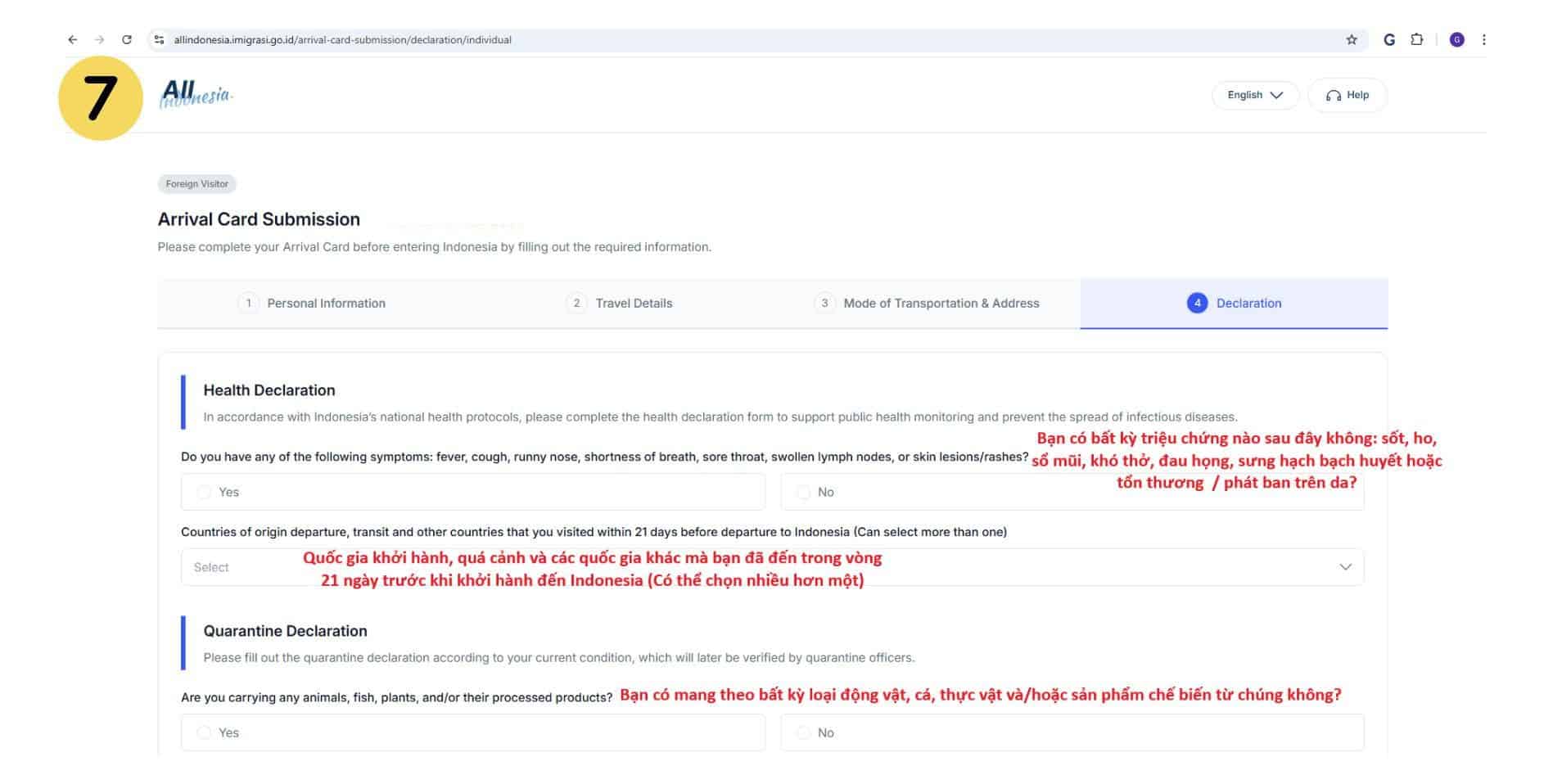The height and width of the screenshot is (784, 1553).
Task: Click the browser back arrow
Action: point(73,39)
